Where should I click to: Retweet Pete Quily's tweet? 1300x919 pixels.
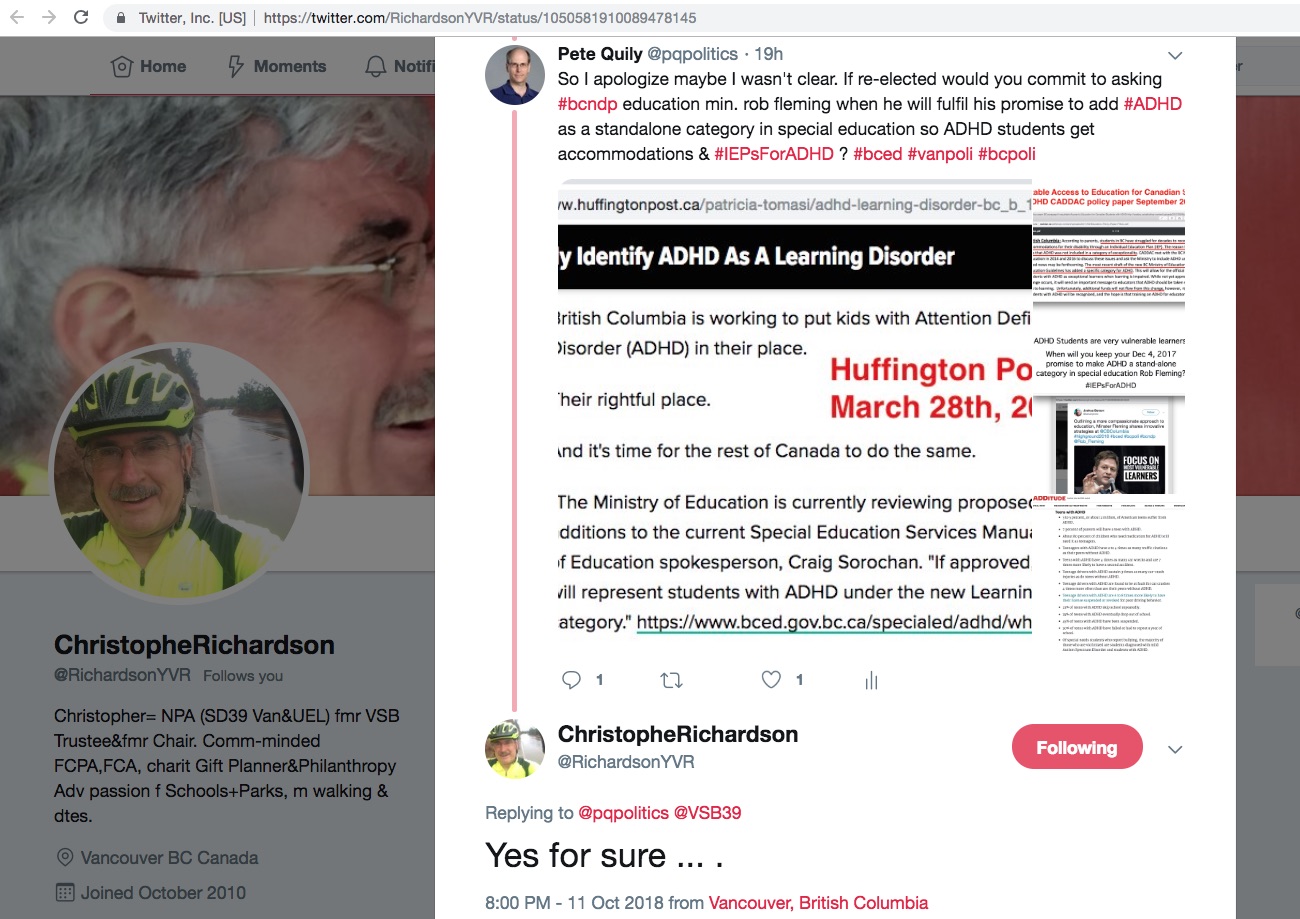(x=672, y=680)
